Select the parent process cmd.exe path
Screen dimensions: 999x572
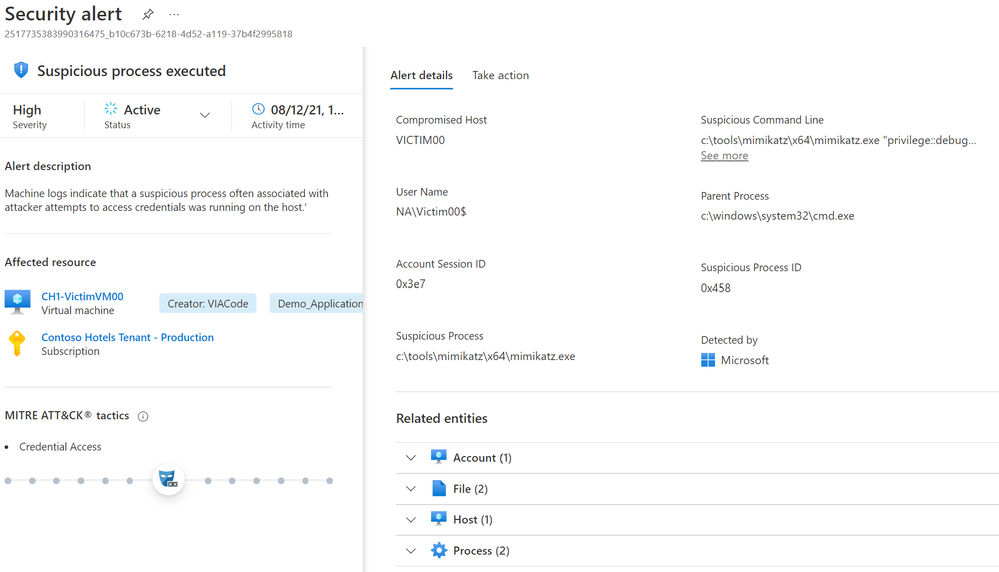tap(777, 216)
